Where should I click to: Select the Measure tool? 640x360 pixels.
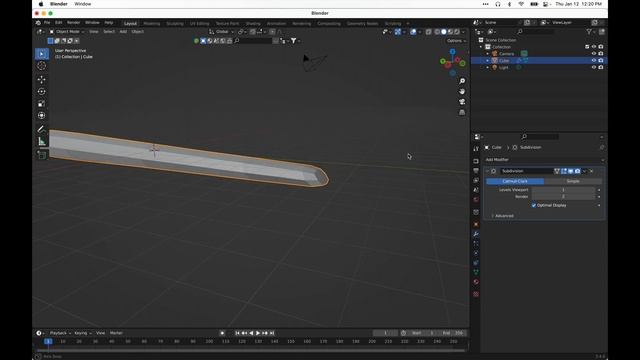click(x=42, y=141)
